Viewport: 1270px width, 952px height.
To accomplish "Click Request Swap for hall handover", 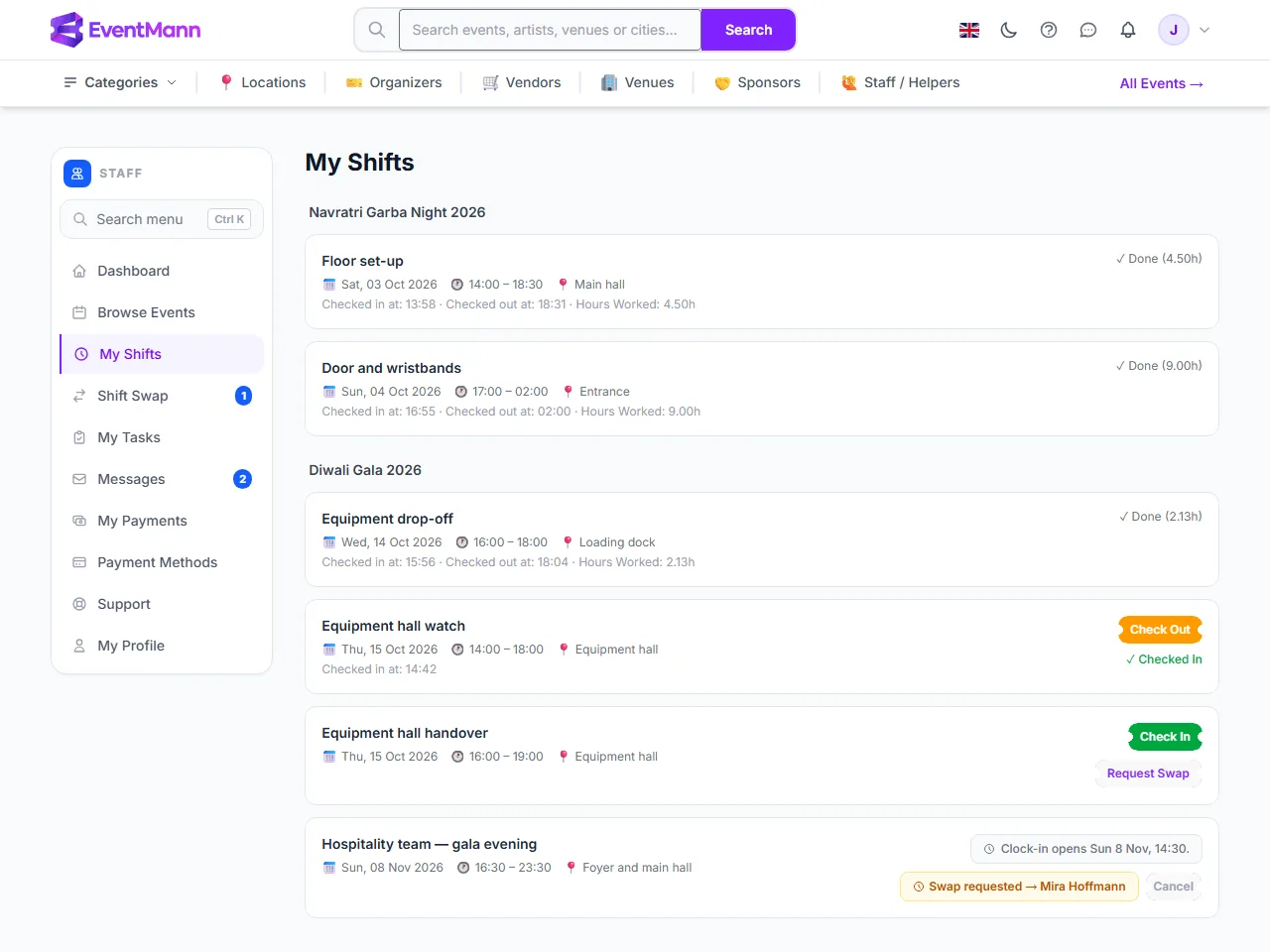I will tap(1148, 773).
